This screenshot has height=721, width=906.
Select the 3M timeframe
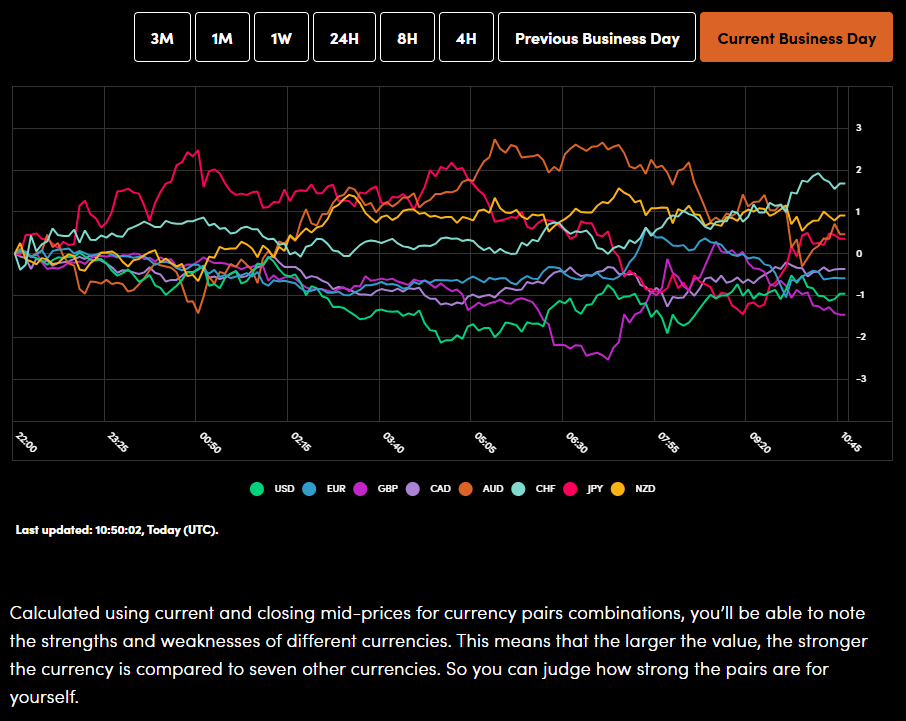162,37
